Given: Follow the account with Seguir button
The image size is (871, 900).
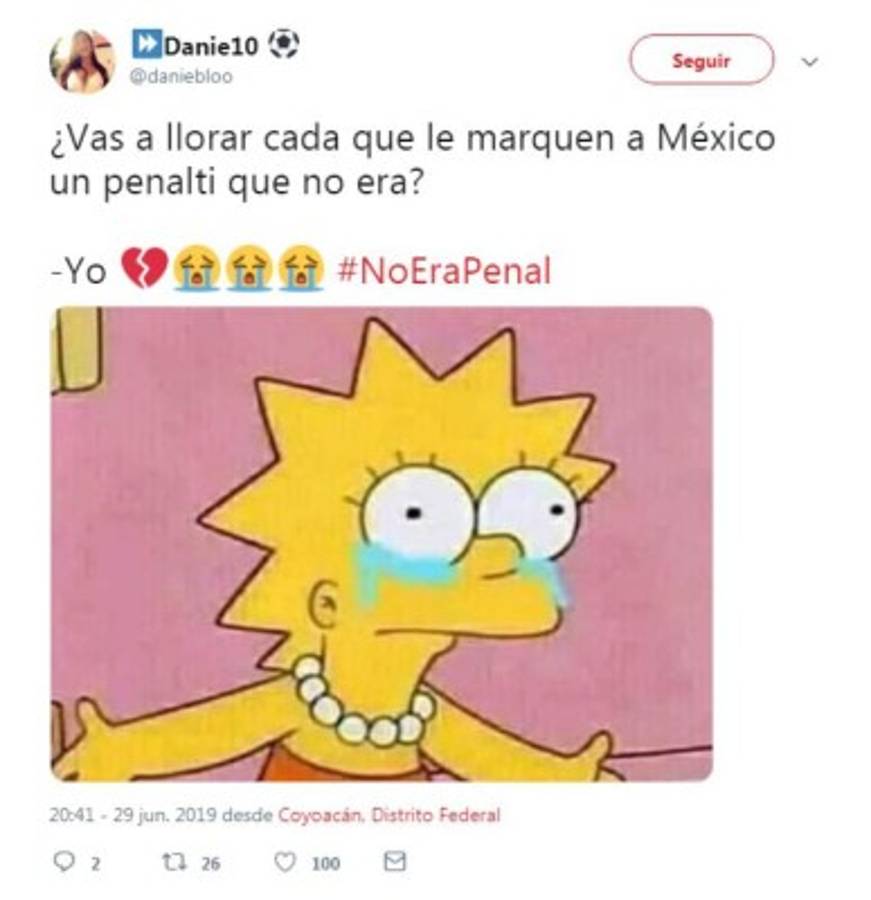Looking at the screenshot, I should [x=702, y=60].
